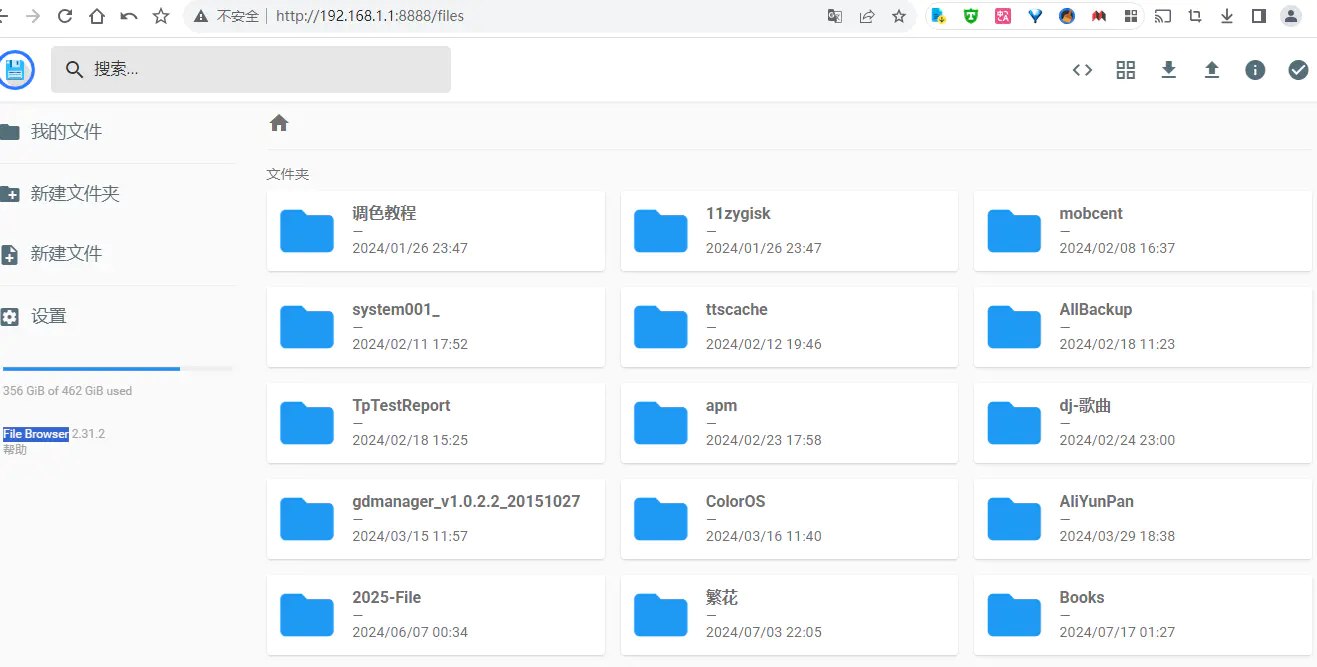Click the 帮助 help link
The image size is (1317, 667).
(x=15, y=449)
